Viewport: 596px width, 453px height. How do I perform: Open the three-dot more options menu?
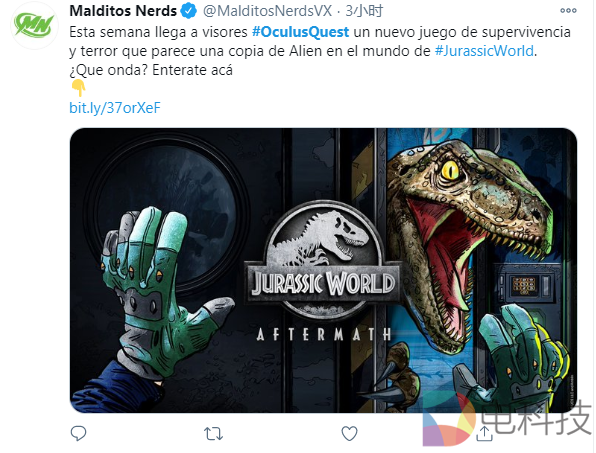coord(568,11)
